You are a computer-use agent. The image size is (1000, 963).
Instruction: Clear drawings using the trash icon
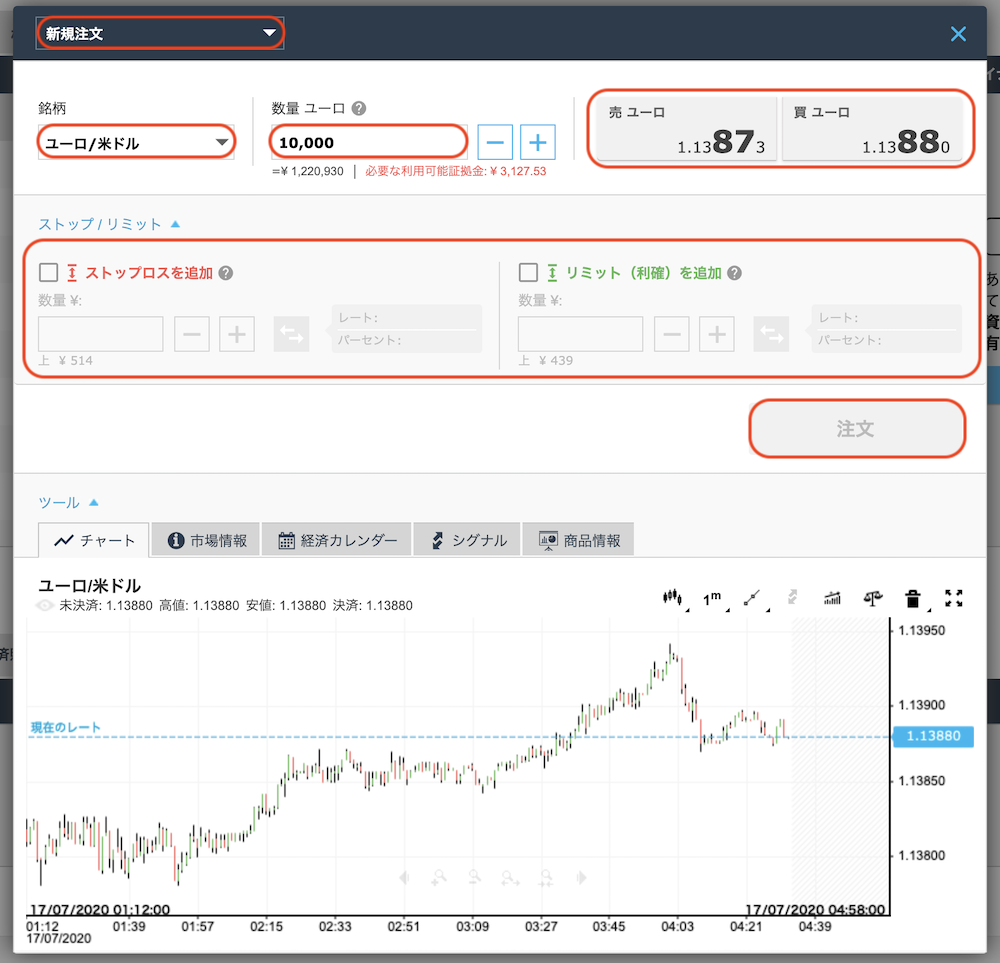click(x=912, y=598)
